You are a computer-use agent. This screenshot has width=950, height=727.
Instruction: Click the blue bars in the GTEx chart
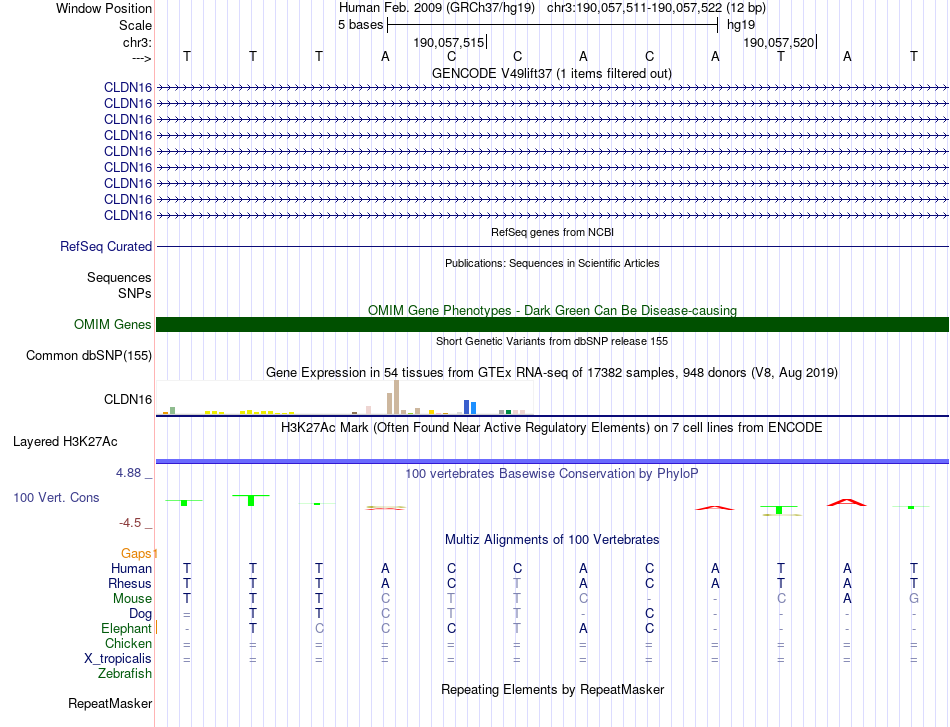470,407
